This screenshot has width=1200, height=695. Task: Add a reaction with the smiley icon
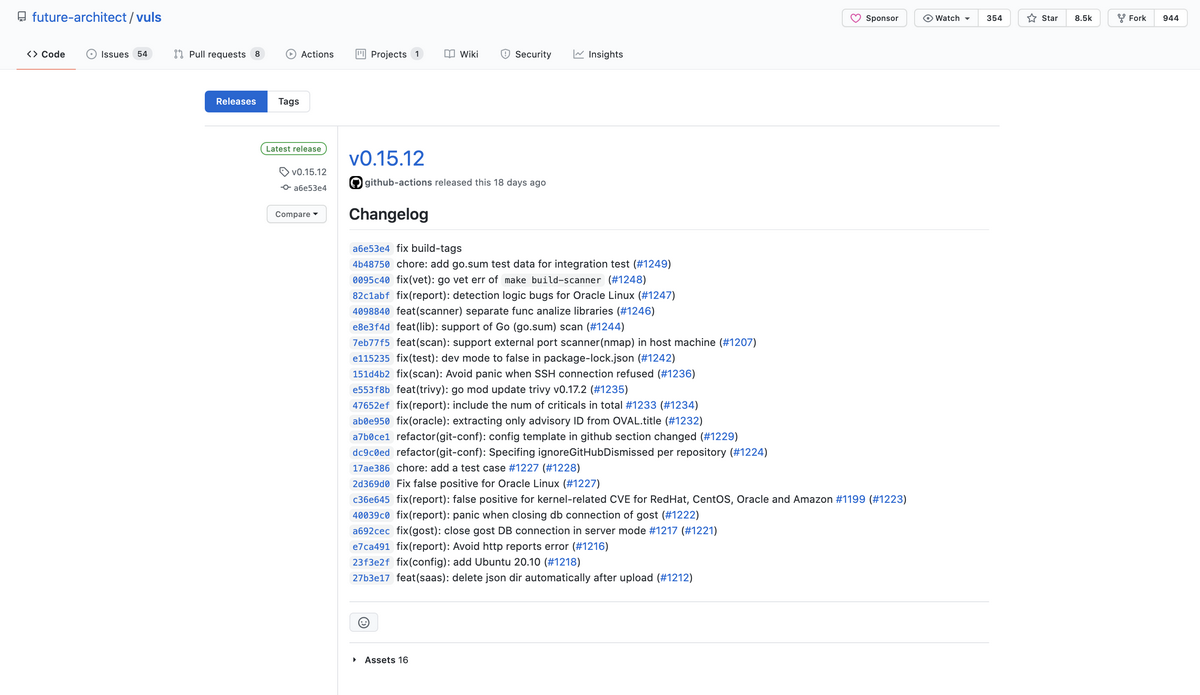364,622
